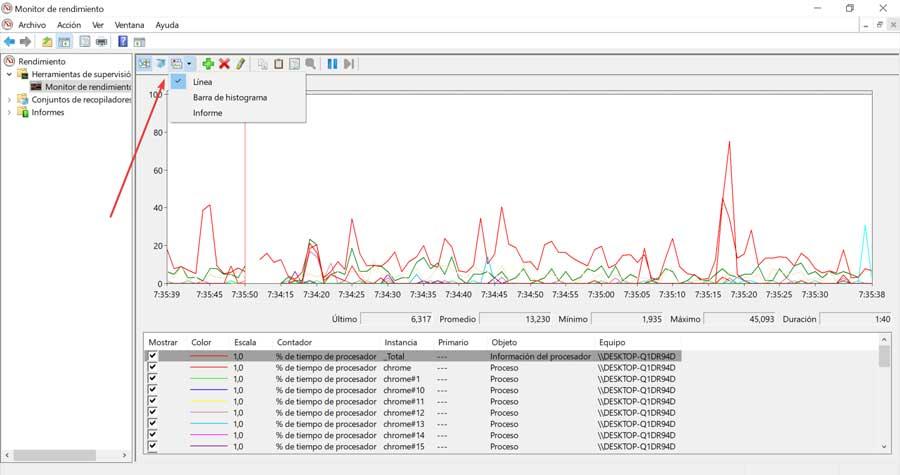
Task: Open the Ayuda menu
Action: 167,25
